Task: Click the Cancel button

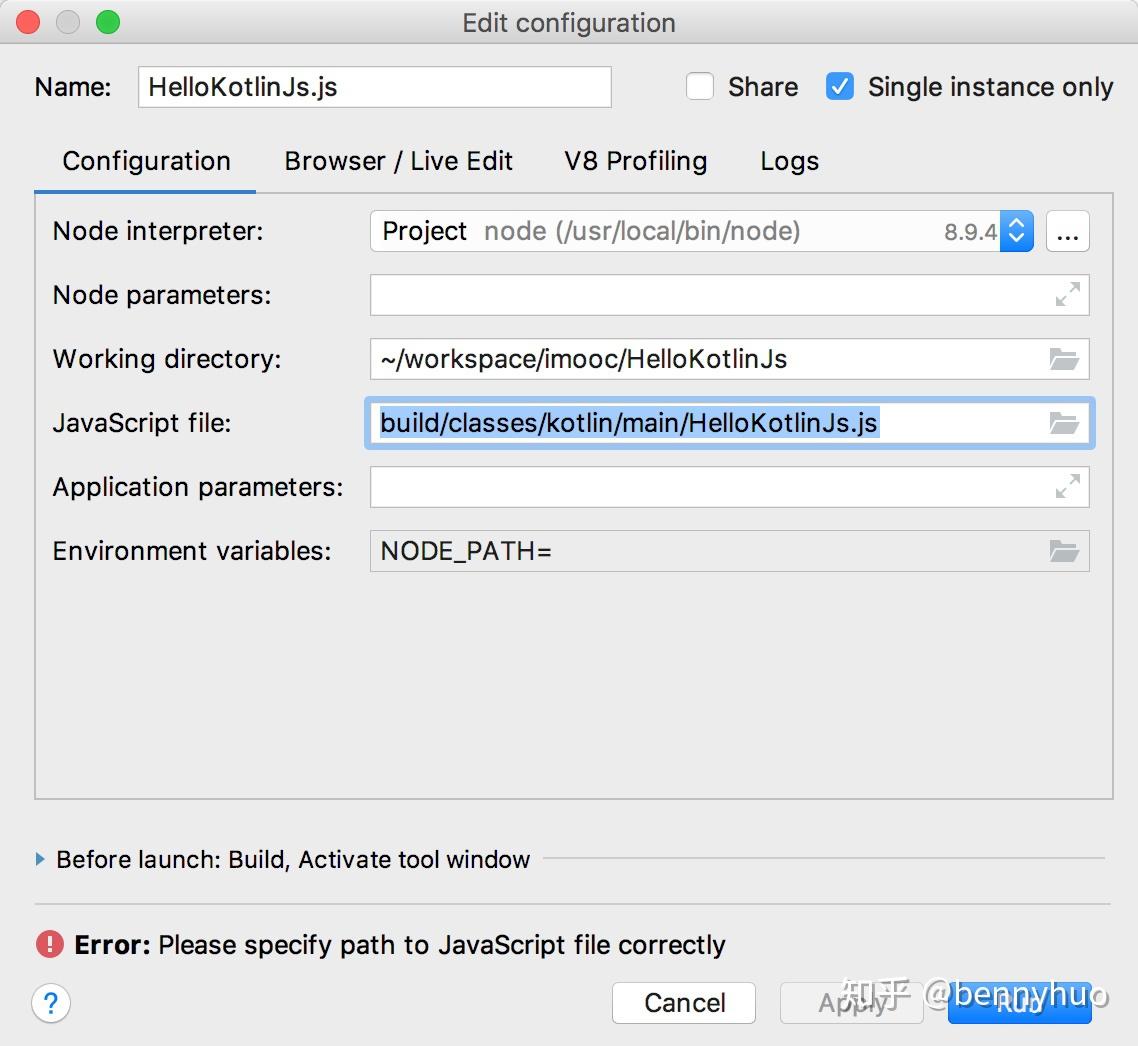Action: (684, 1003)
